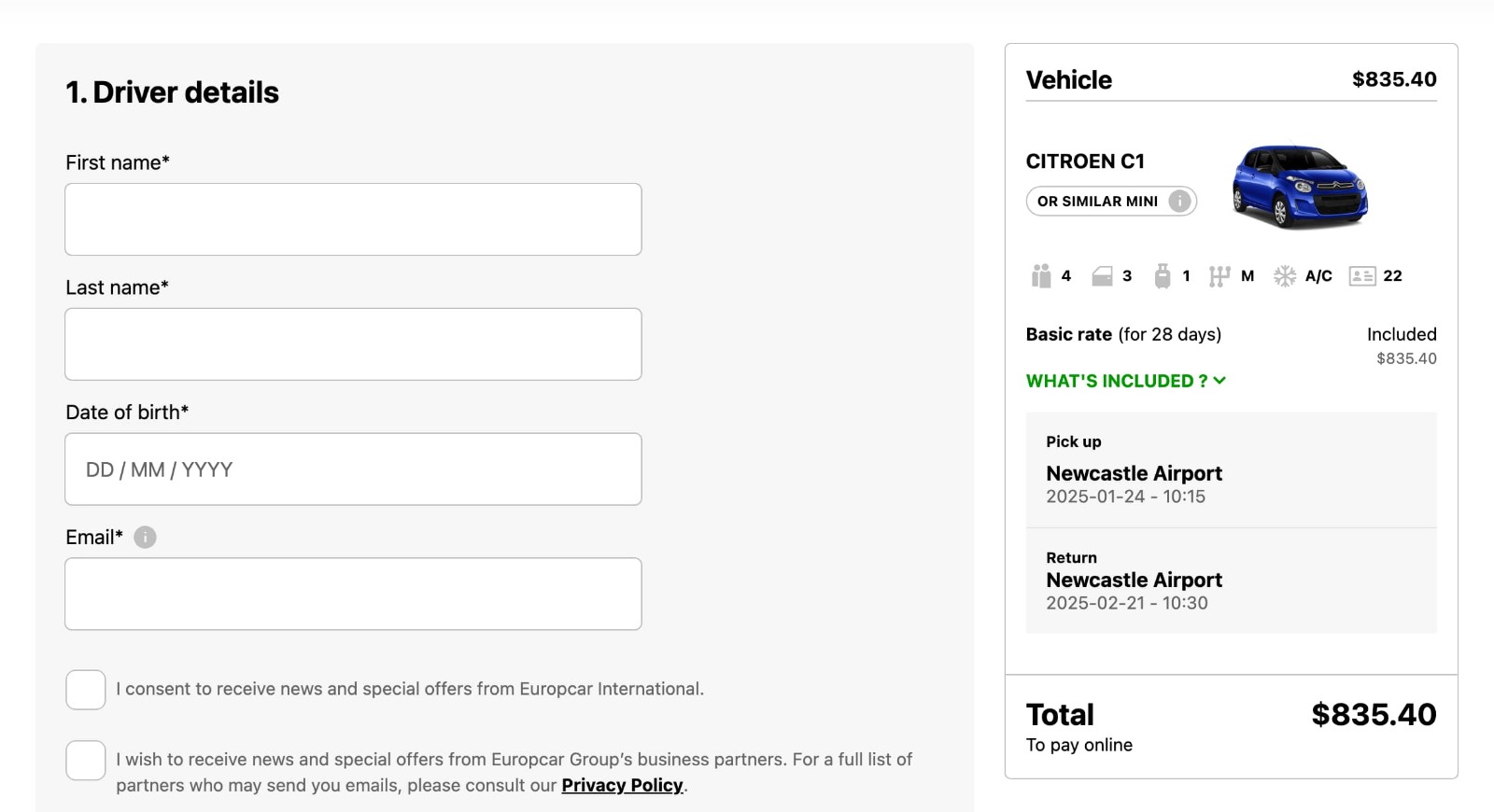The height and width of the screenshot is (812, 1494).
Task: Click the pick up Newcastle Airport text
Action: pos(1134,473)
